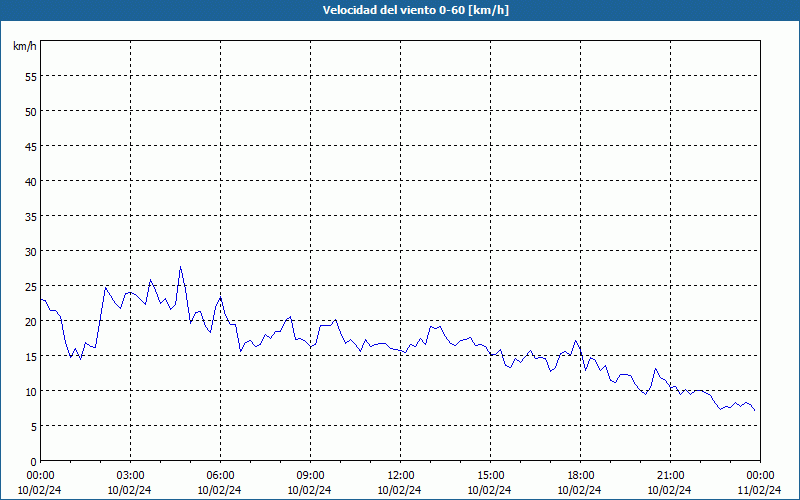This screenshot has width=800, height=500.
Task: Click the 10 value on the y-axis
Action: click(31, 392)
